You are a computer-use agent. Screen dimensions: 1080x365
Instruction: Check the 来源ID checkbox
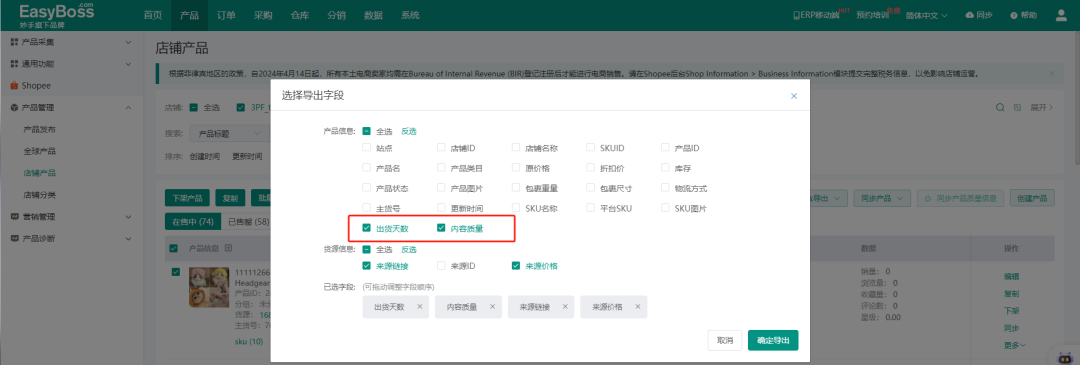coord(442,265)
